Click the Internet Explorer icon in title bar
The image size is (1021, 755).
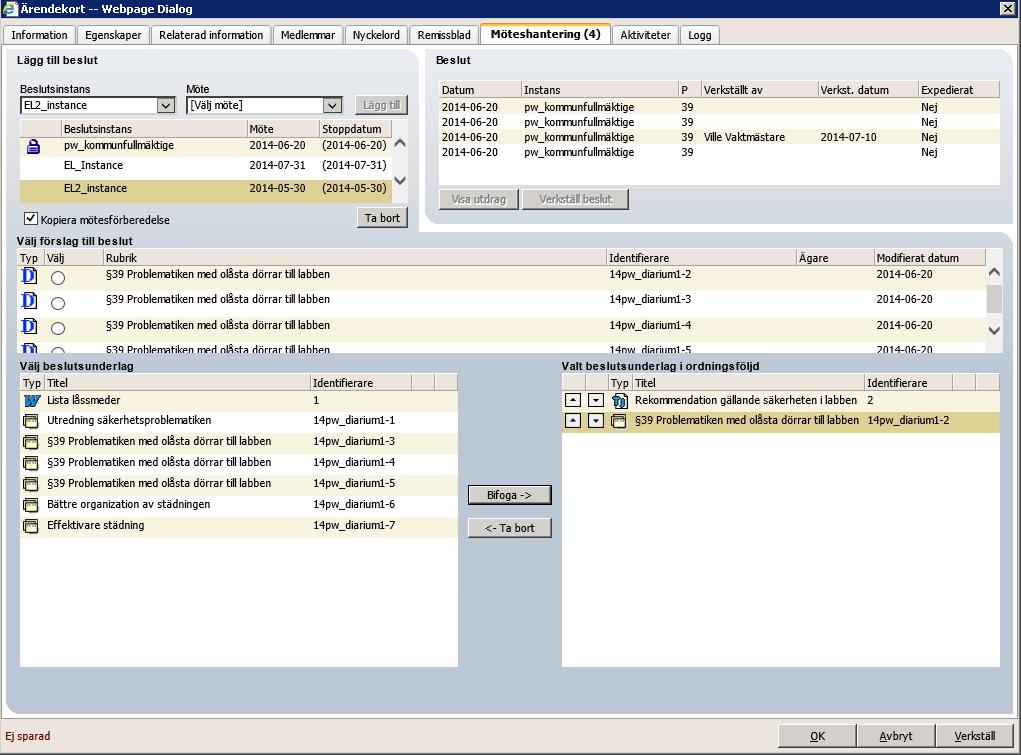(x=9, y=8)
